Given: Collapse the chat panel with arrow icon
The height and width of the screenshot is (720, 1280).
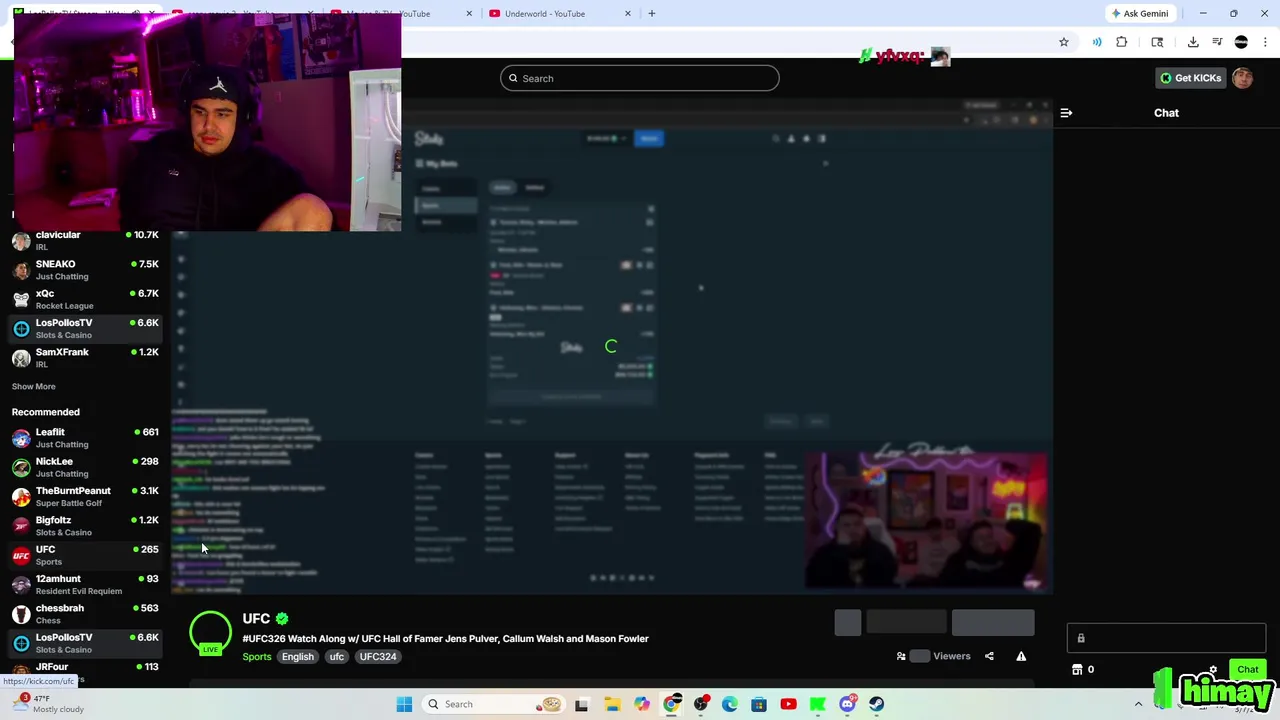Looking at the screenshot, I should click(1066, 113).
